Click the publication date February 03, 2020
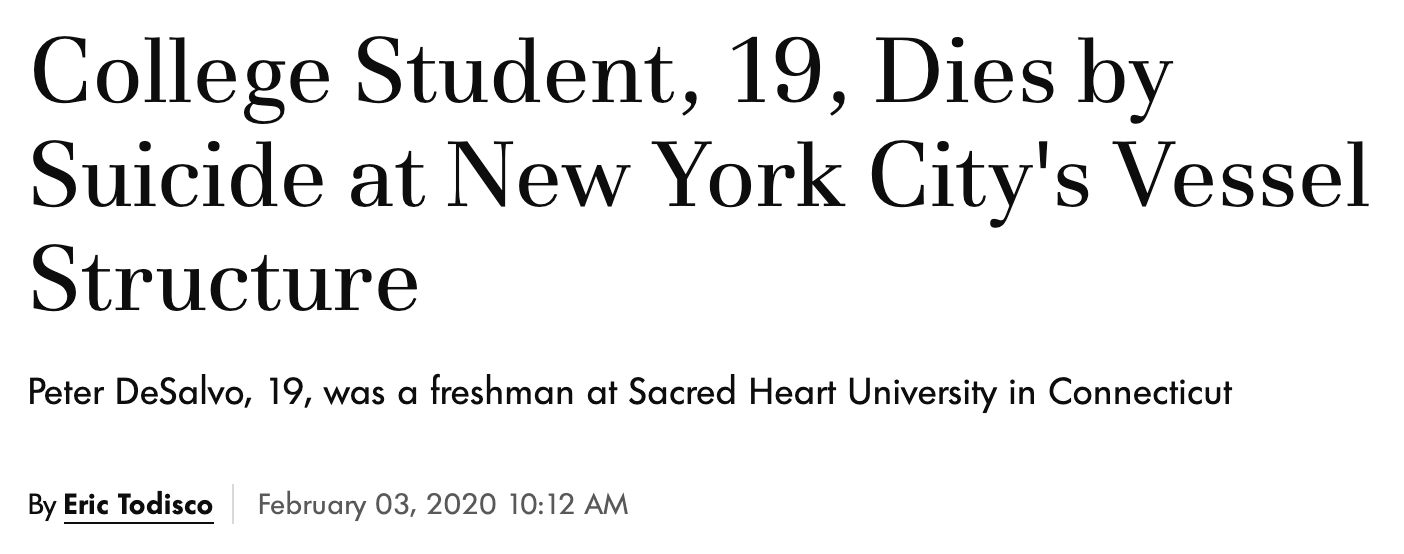Viewport: 1404px width, 554px height. (x=377, y=504)
